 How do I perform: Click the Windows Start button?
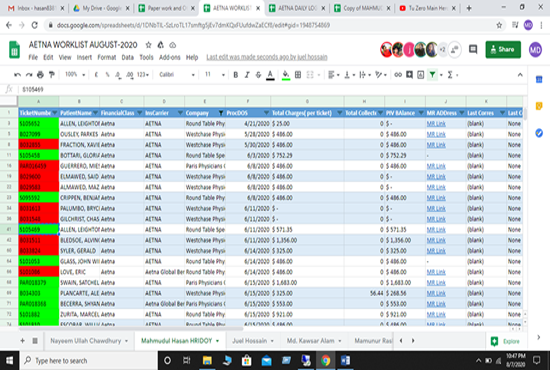[x=9, y=361]
